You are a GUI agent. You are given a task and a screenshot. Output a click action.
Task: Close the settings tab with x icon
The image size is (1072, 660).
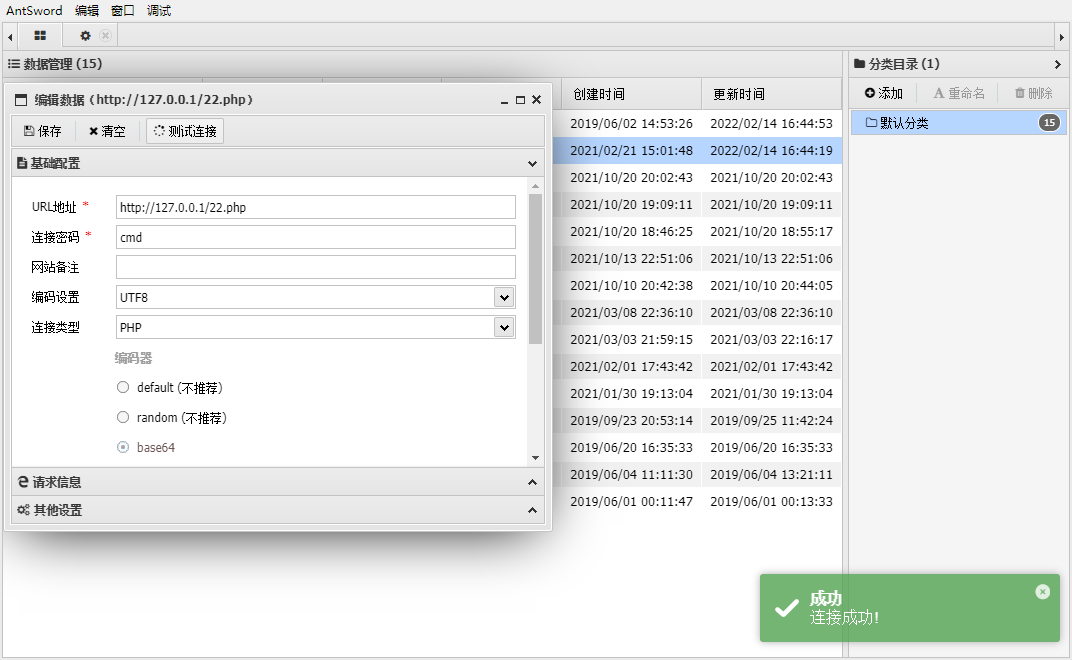[x=105, y=36]
